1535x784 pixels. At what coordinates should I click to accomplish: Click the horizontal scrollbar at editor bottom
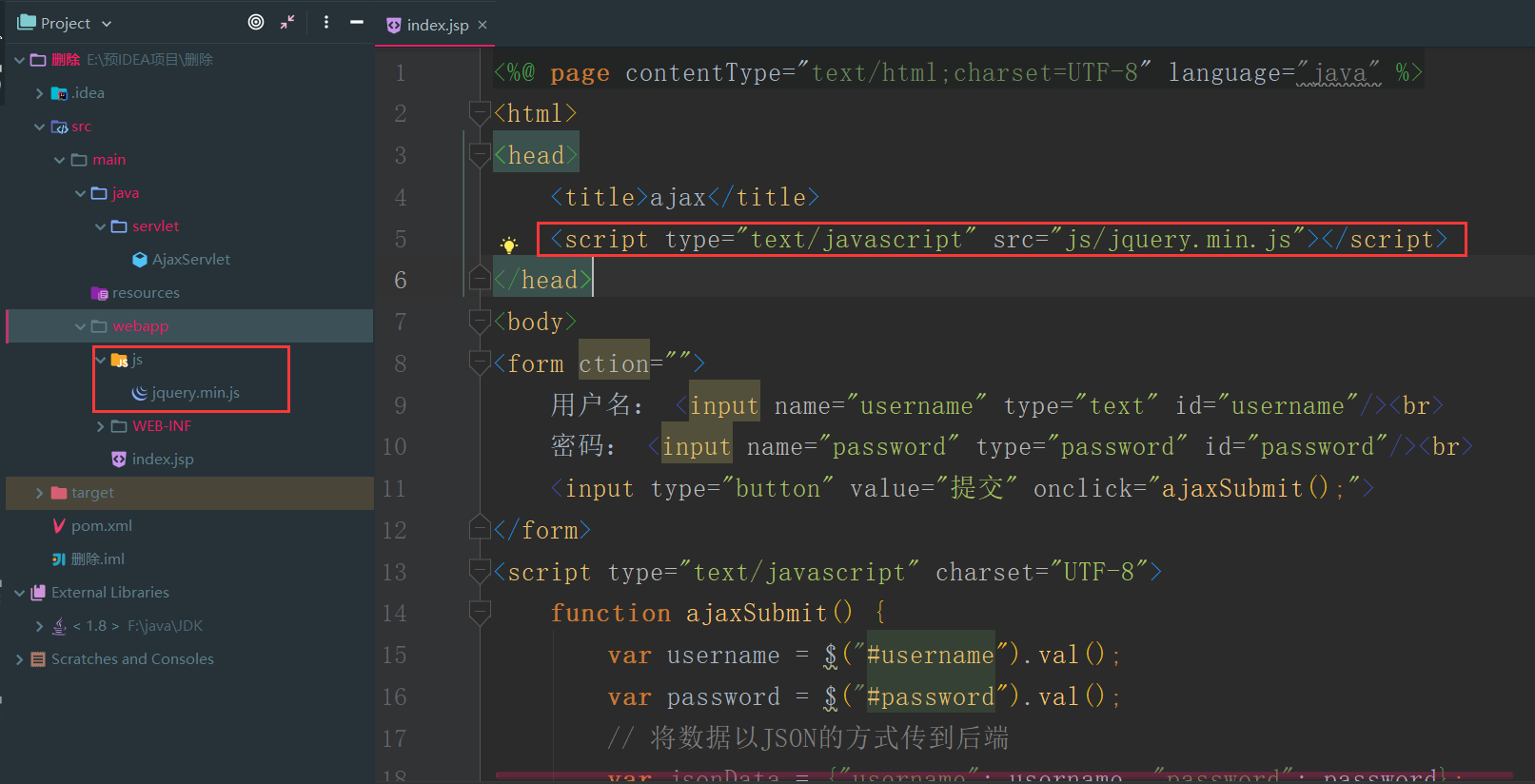click(1004, 775)
